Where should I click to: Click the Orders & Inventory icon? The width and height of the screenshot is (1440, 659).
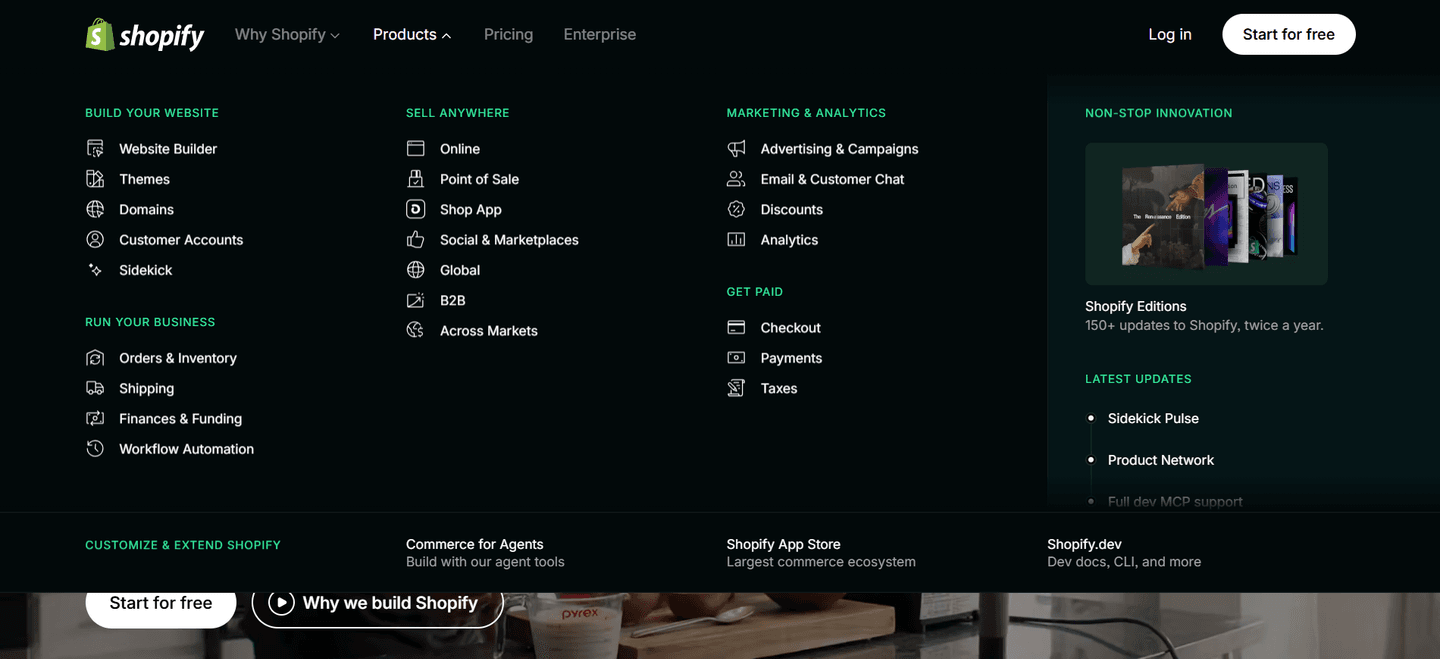pos(95,358)
